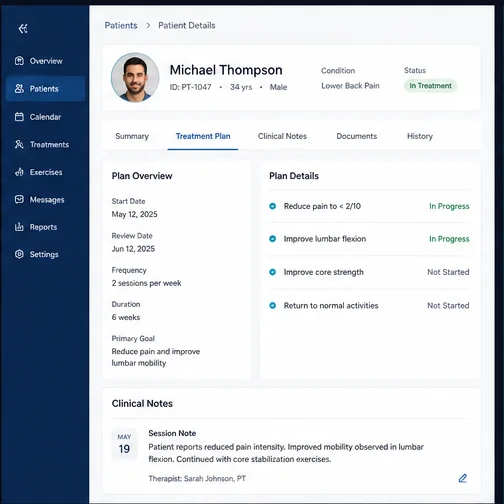Select the Improve core strength goal

(x=324, y=272)
